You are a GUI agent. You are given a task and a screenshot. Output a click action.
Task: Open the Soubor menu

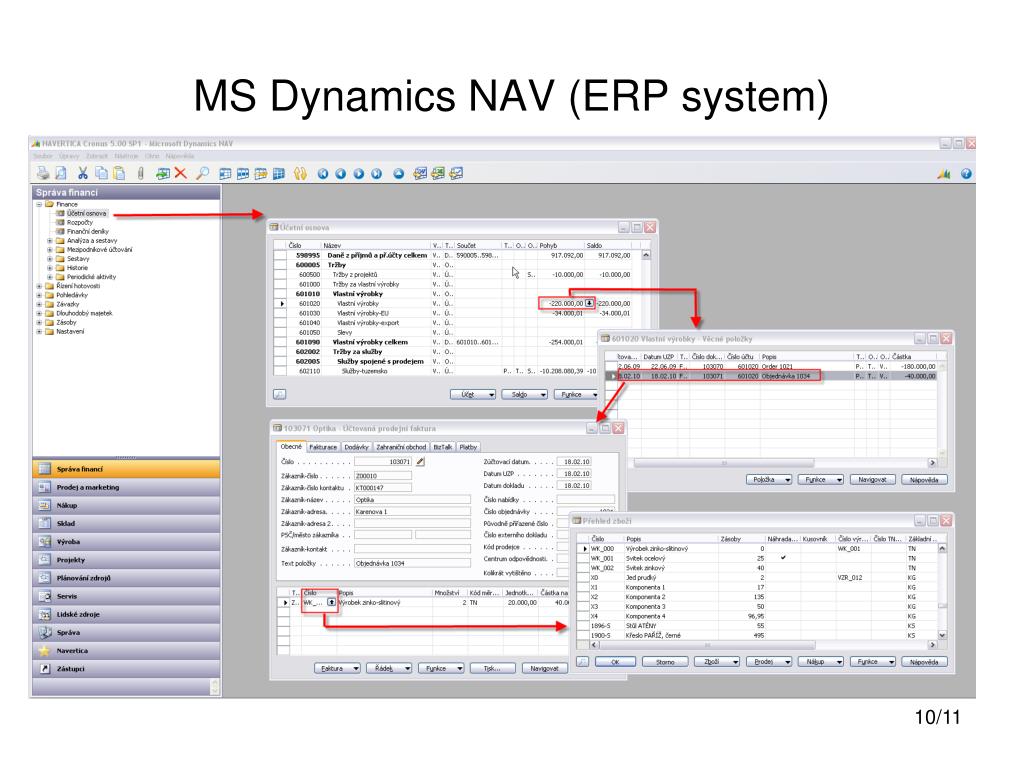coord(42,156)
